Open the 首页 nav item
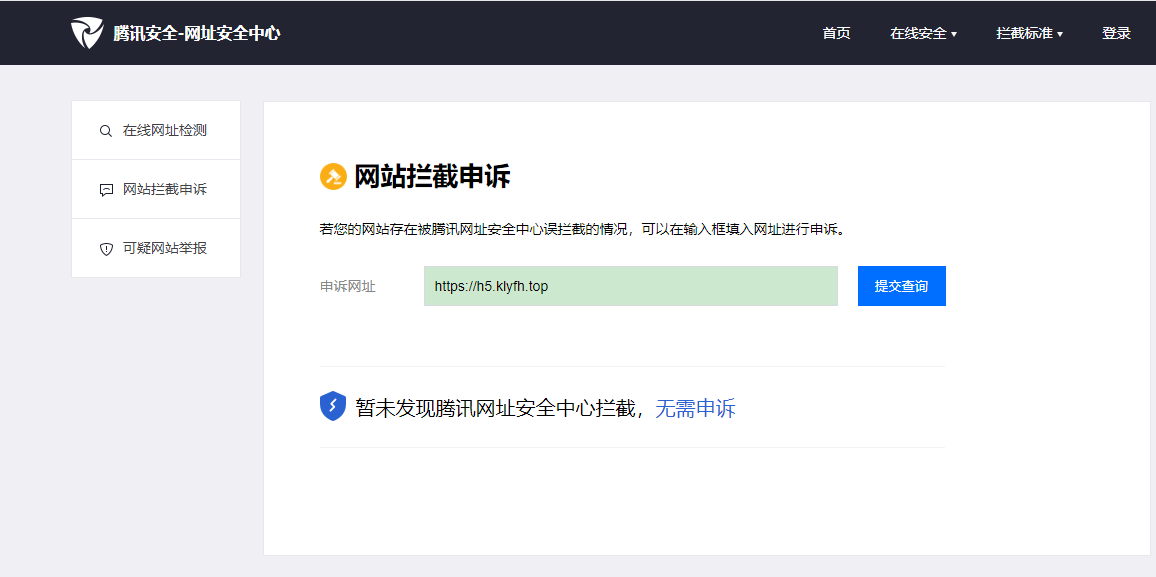This screenshot has width=1156, height=577. pos(836,33)
